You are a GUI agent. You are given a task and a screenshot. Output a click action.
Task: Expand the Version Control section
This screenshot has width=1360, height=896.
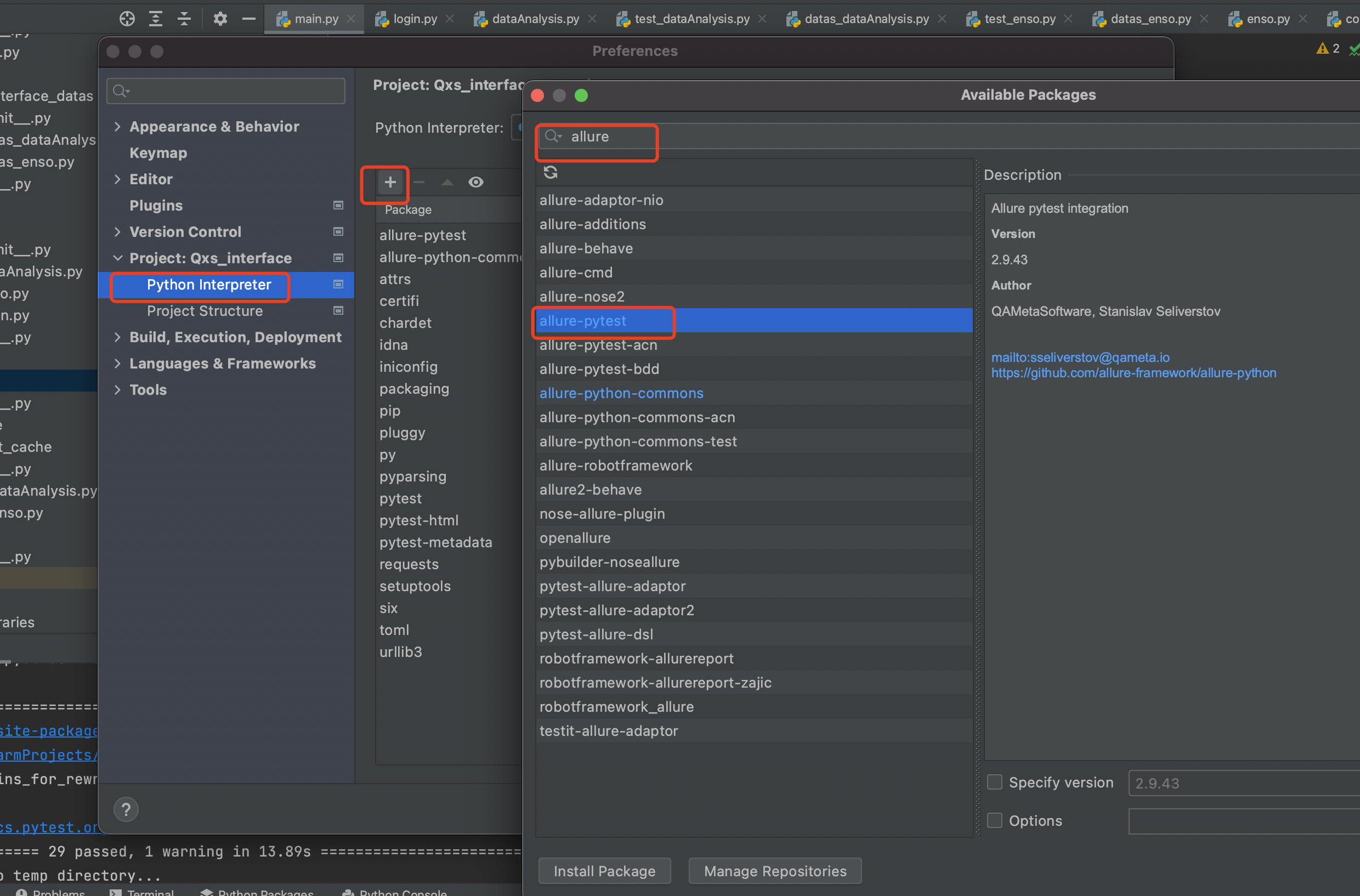[x=118, y=231]
